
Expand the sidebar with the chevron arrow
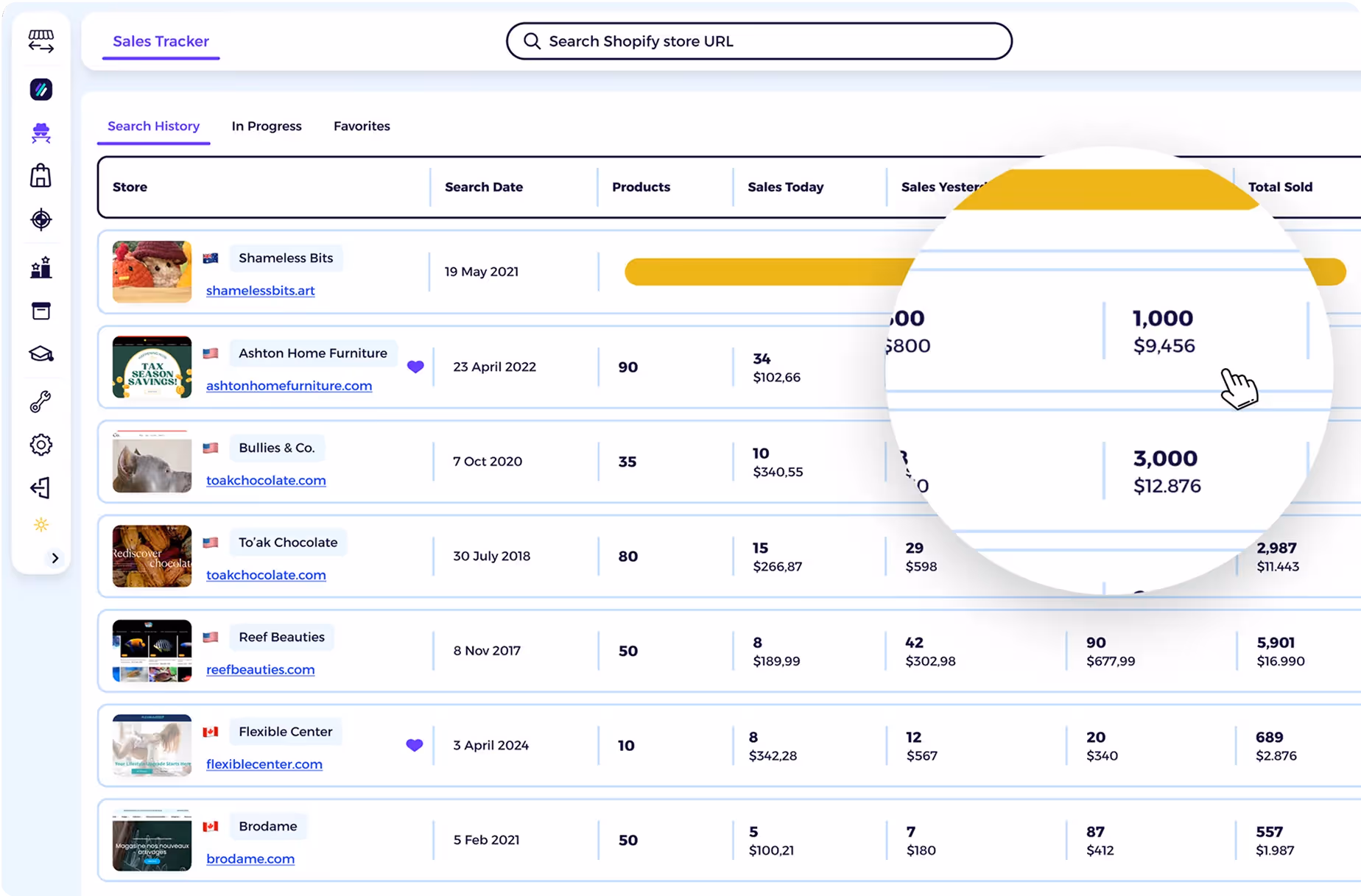click(54, 558)
